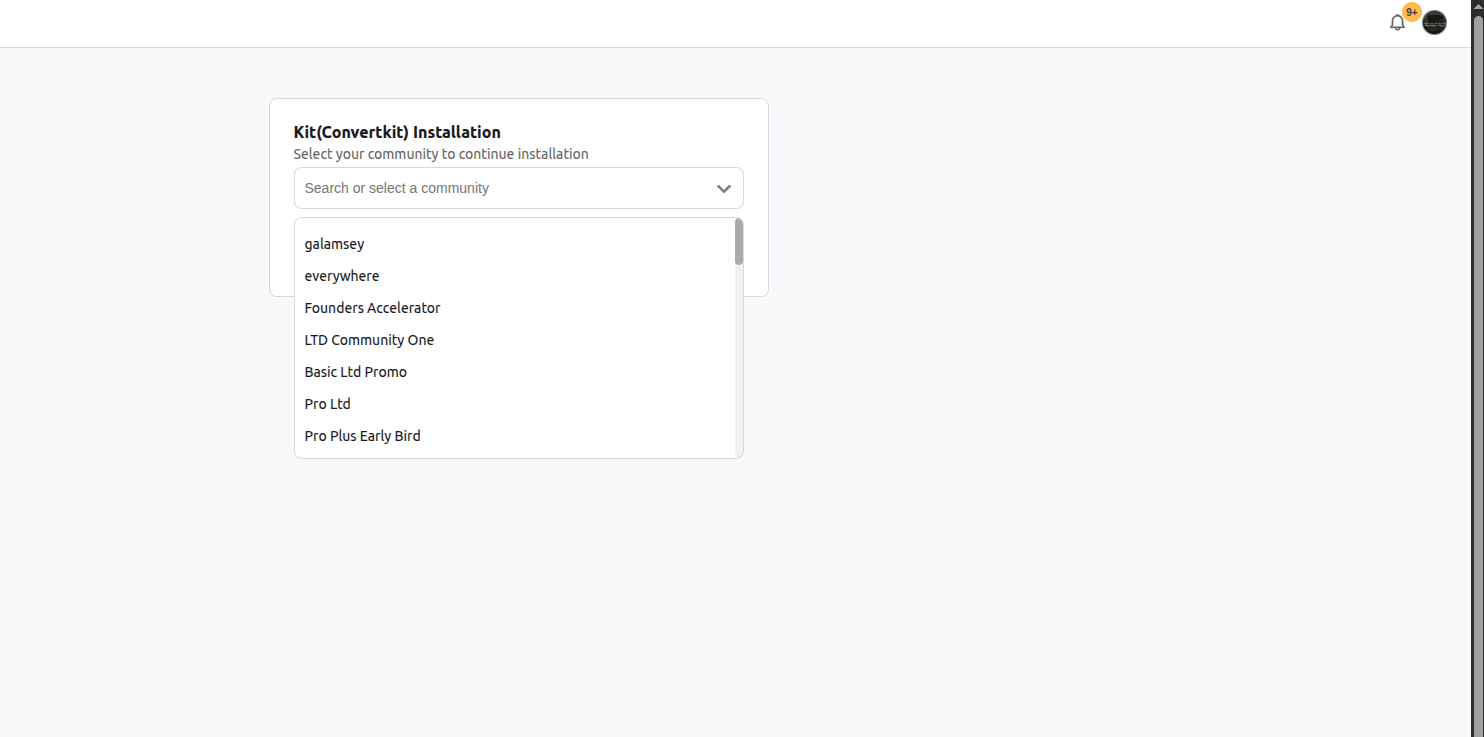
Task: Click the orange 9+ notification badge
Action: point(1411,12)
